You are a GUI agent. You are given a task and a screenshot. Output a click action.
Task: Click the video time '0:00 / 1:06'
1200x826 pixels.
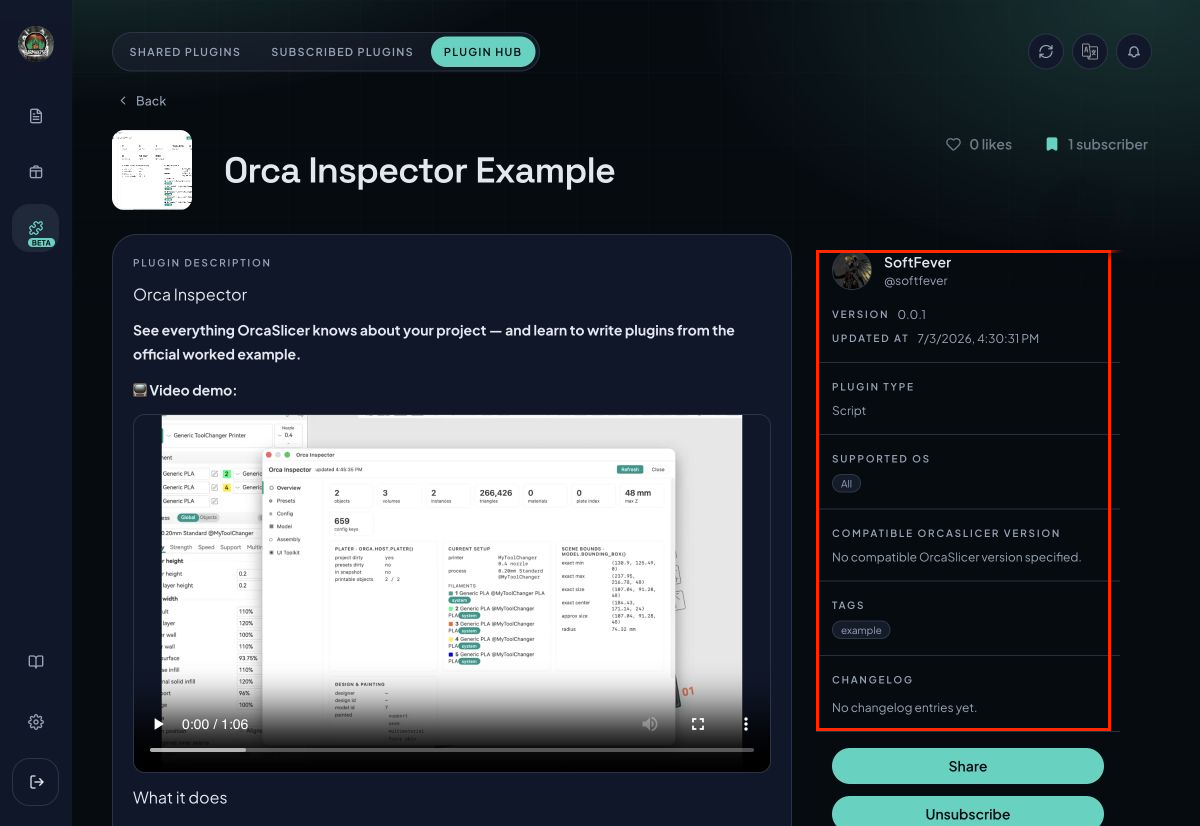pyautogui.click(x=215, y=724)
